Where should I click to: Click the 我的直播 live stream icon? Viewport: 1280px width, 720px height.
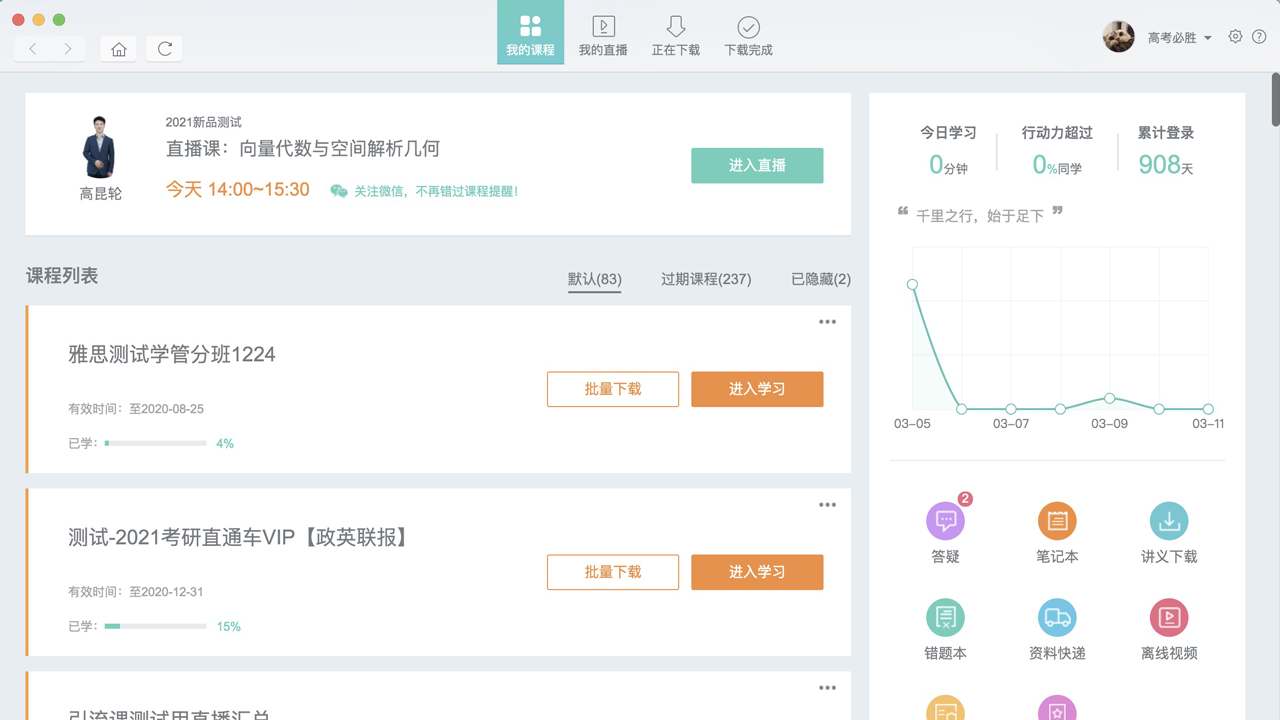pos(603,32)
